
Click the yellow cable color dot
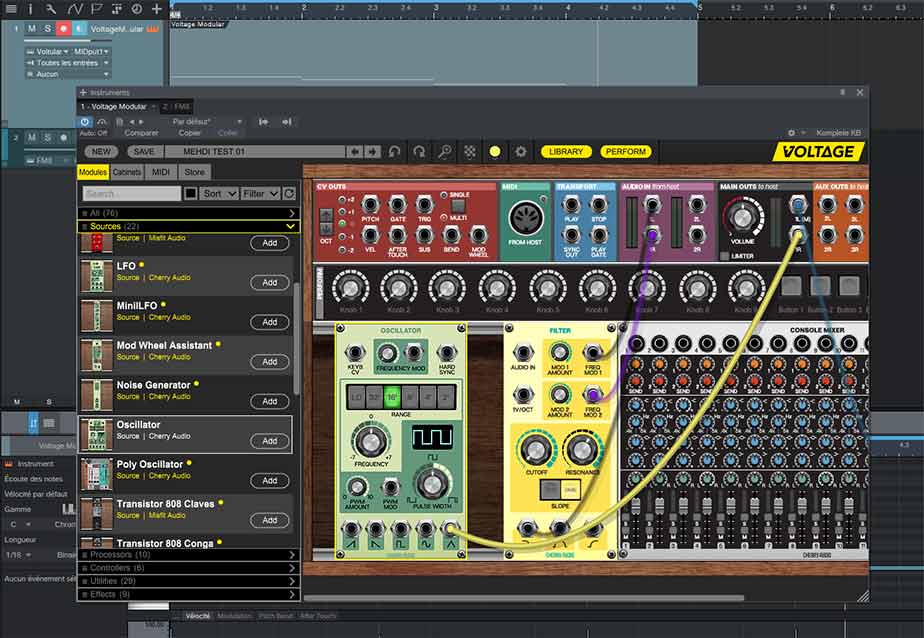point(495,151)
